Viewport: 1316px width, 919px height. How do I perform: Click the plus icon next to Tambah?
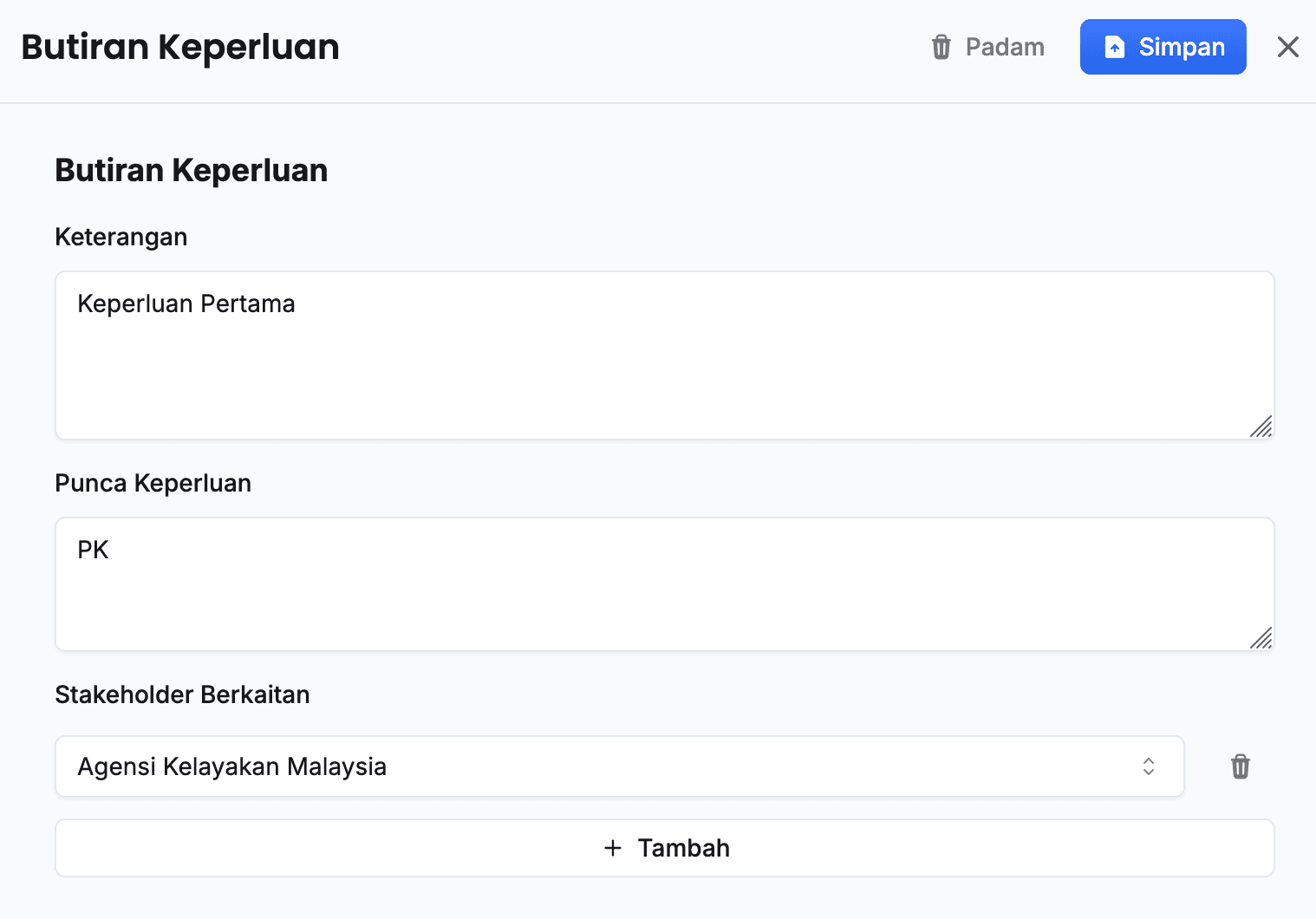pos(613,848)
